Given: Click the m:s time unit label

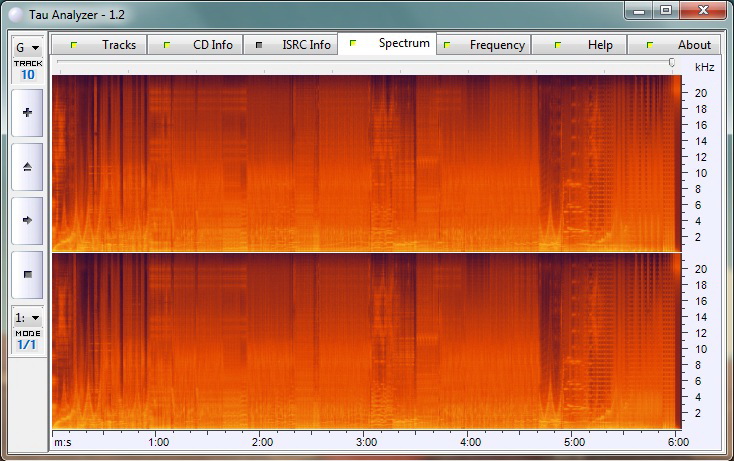Looking at the screenshot, I should pyautogui.click(x=63, y=442).
